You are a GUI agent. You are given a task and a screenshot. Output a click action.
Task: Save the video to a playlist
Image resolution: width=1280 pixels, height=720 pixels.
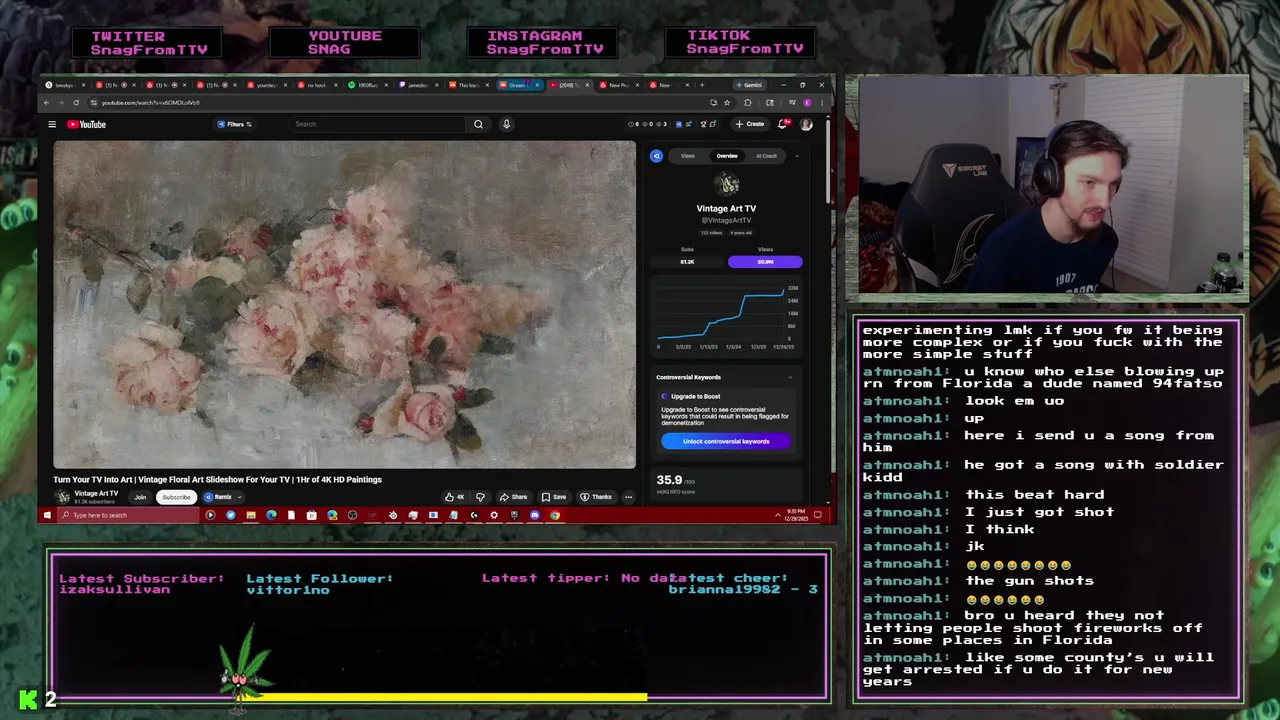tap(554, 497)
